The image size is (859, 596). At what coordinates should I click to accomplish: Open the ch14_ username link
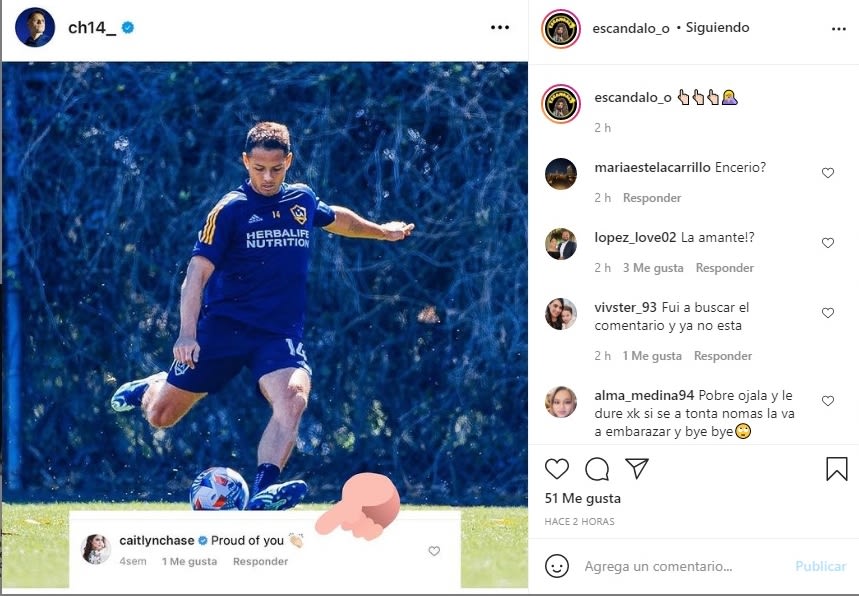92,28
